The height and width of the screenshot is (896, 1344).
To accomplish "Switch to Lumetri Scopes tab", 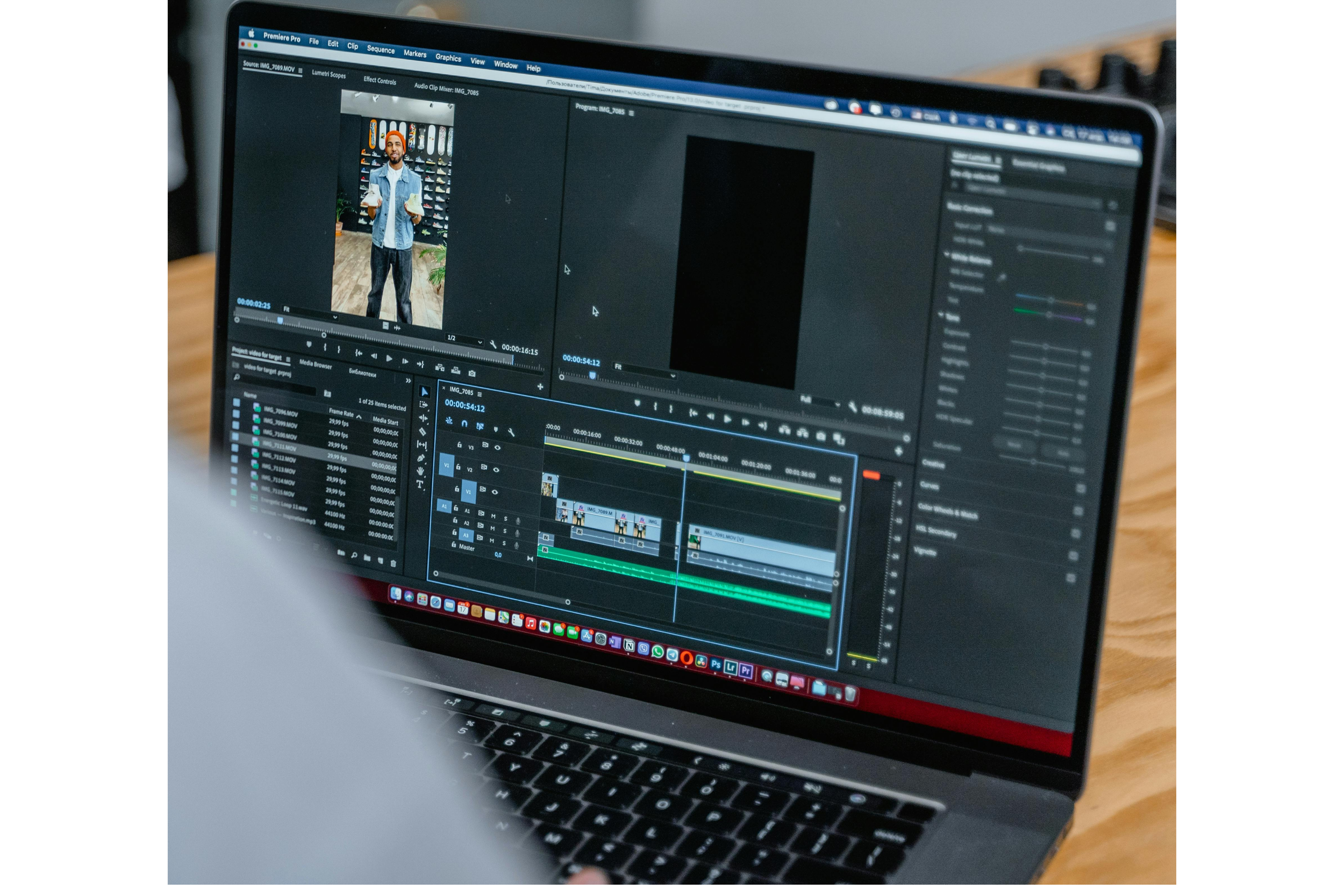I will coord(328,75).
